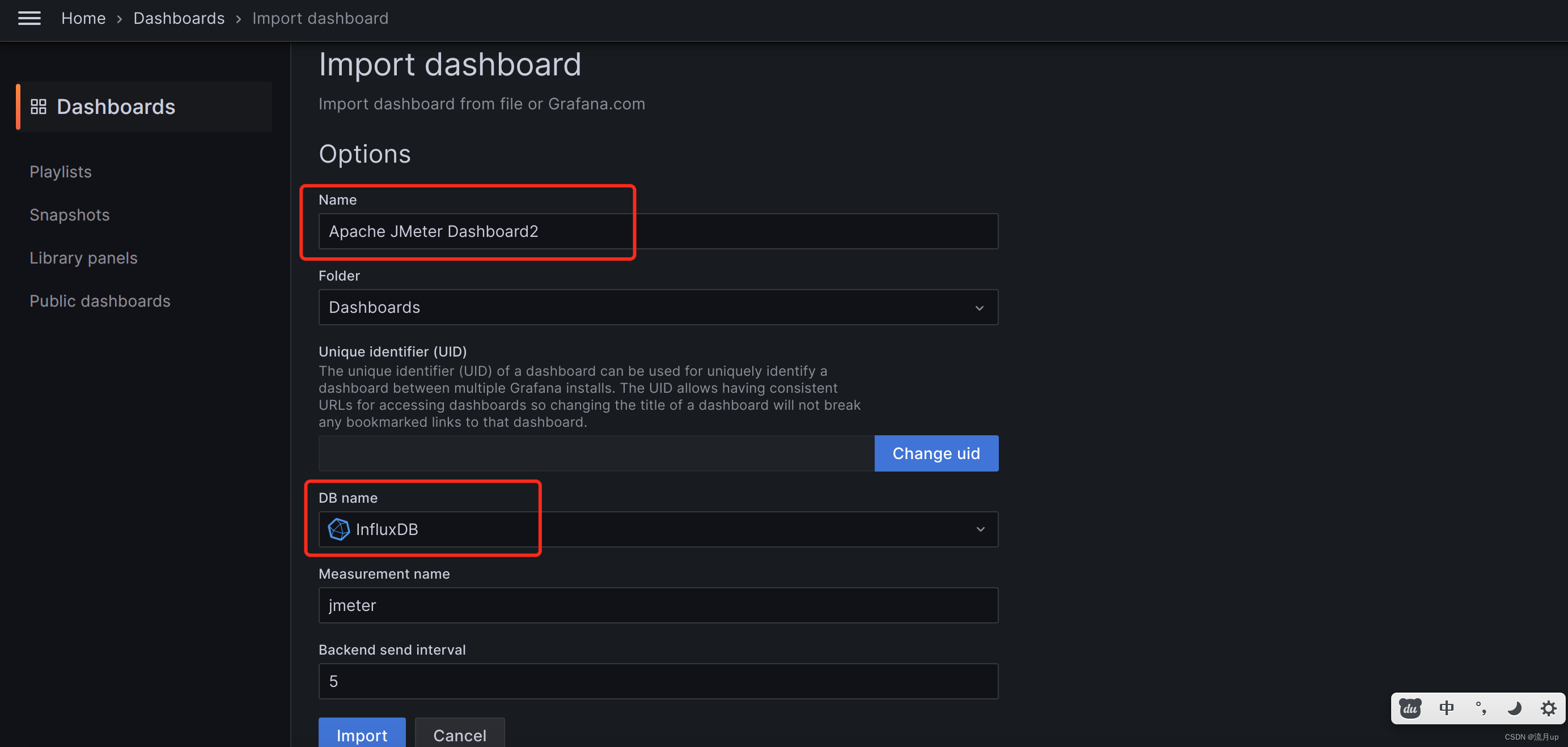
Task: Click the InfluxDB datasource logo icon
Action: [x=338, y=529]
